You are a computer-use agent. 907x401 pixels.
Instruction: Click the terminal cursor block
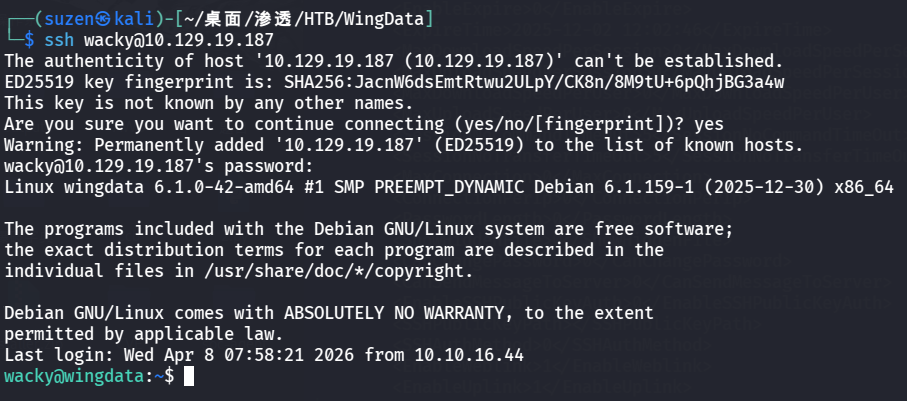click(189, 377)
